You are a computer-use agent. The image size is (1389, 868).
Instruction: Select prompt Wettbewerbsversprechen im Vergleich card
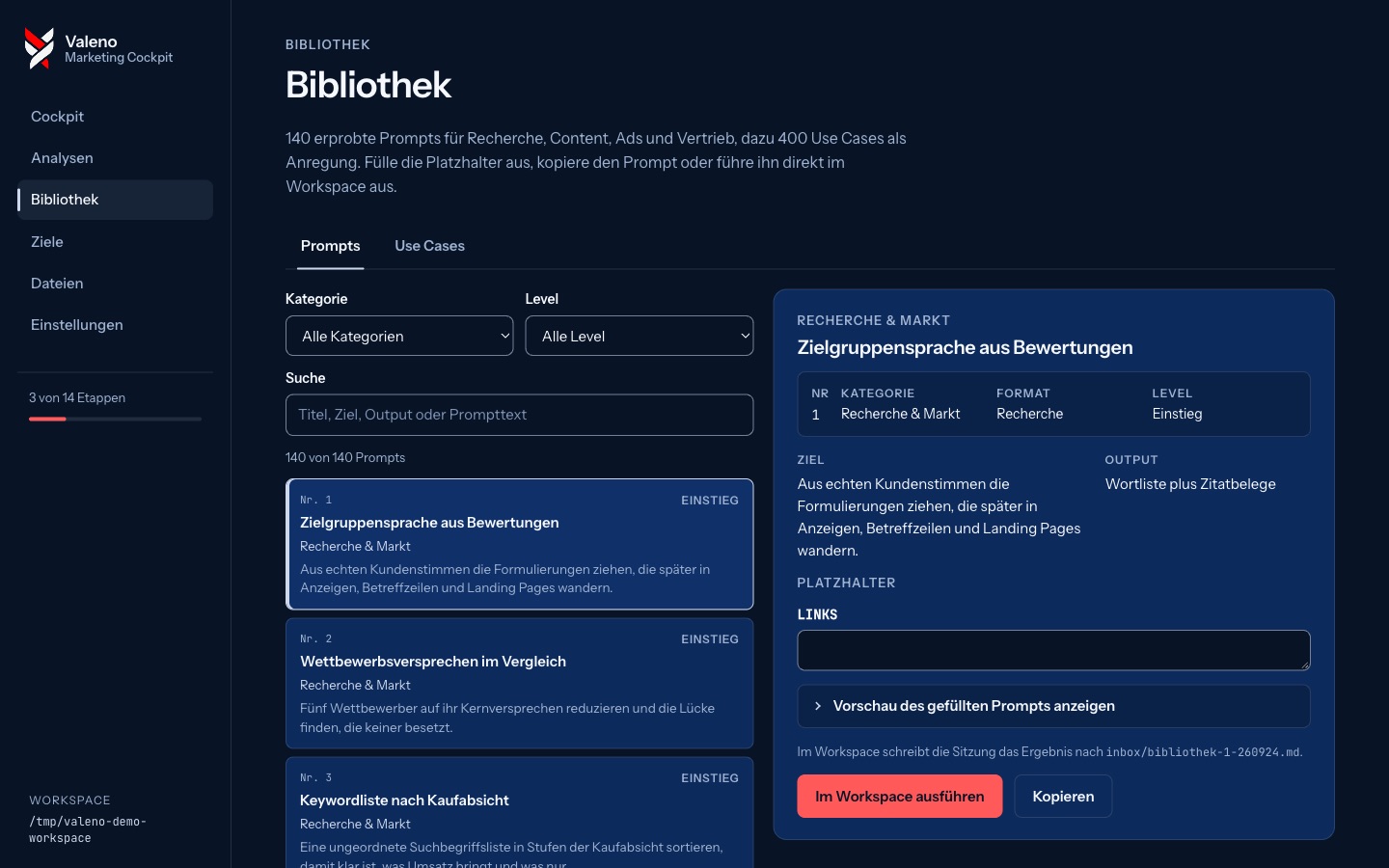[519, 683]
